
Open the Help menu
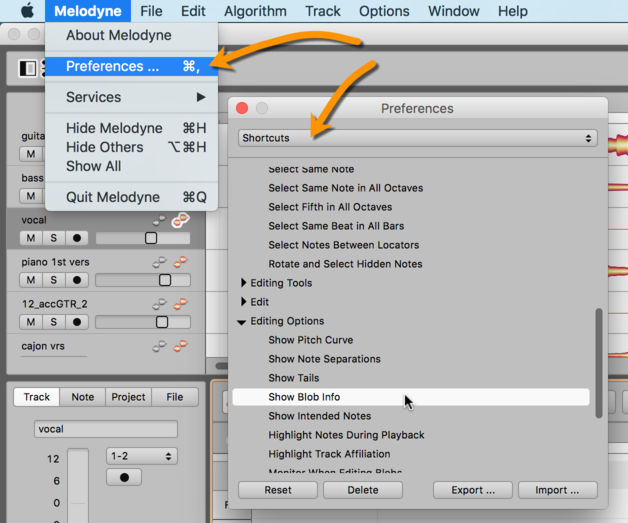click(x=513, y=11)
